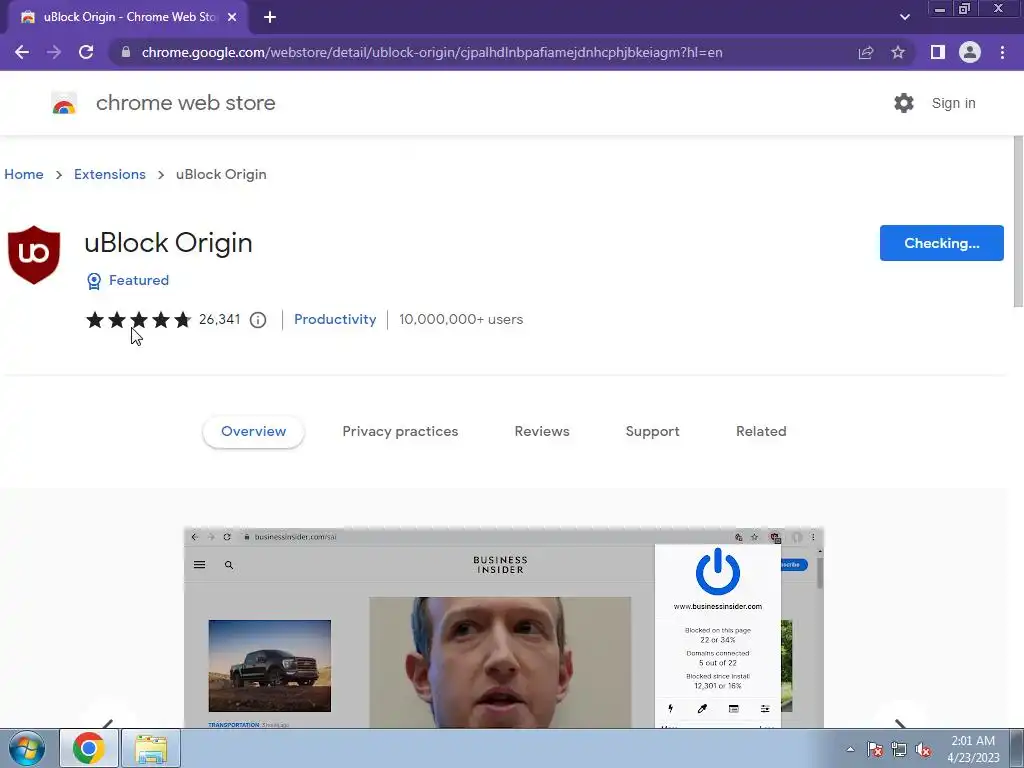
Task: Click the Chrome Web Store rainbow logo
Action: (64, 103)
